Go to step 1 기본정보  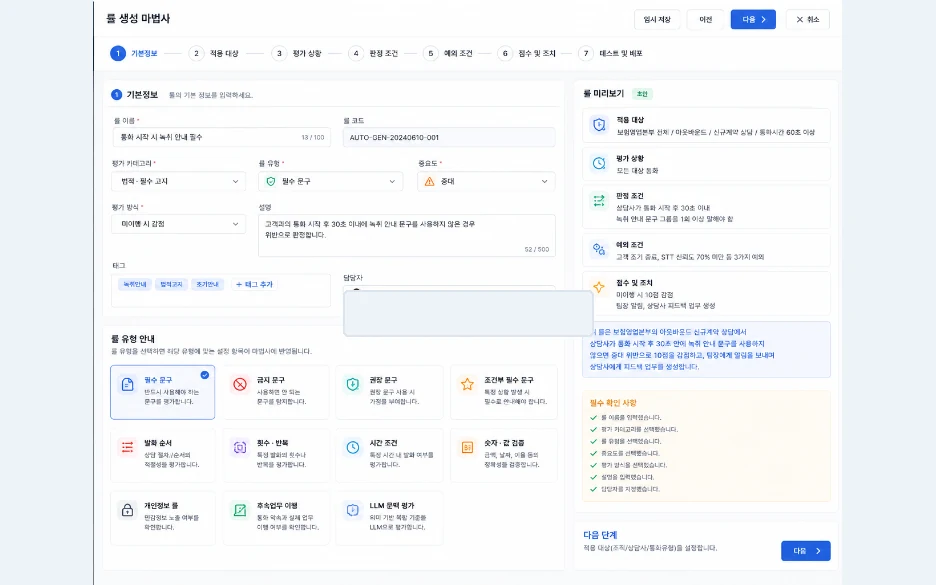134,53
